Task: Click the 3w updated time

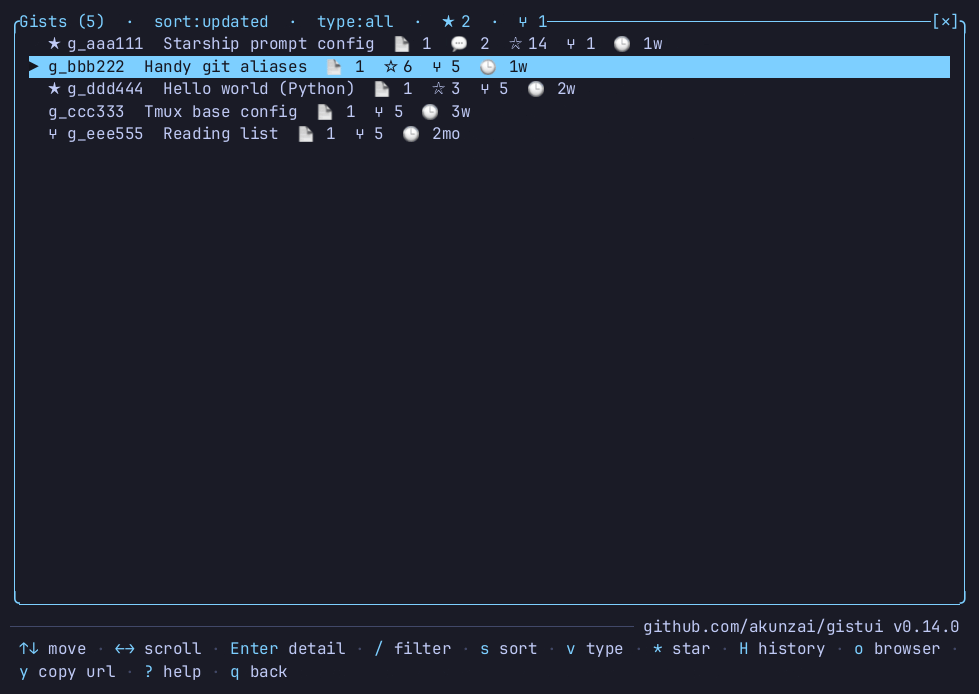Action: [x=461, y=112]
